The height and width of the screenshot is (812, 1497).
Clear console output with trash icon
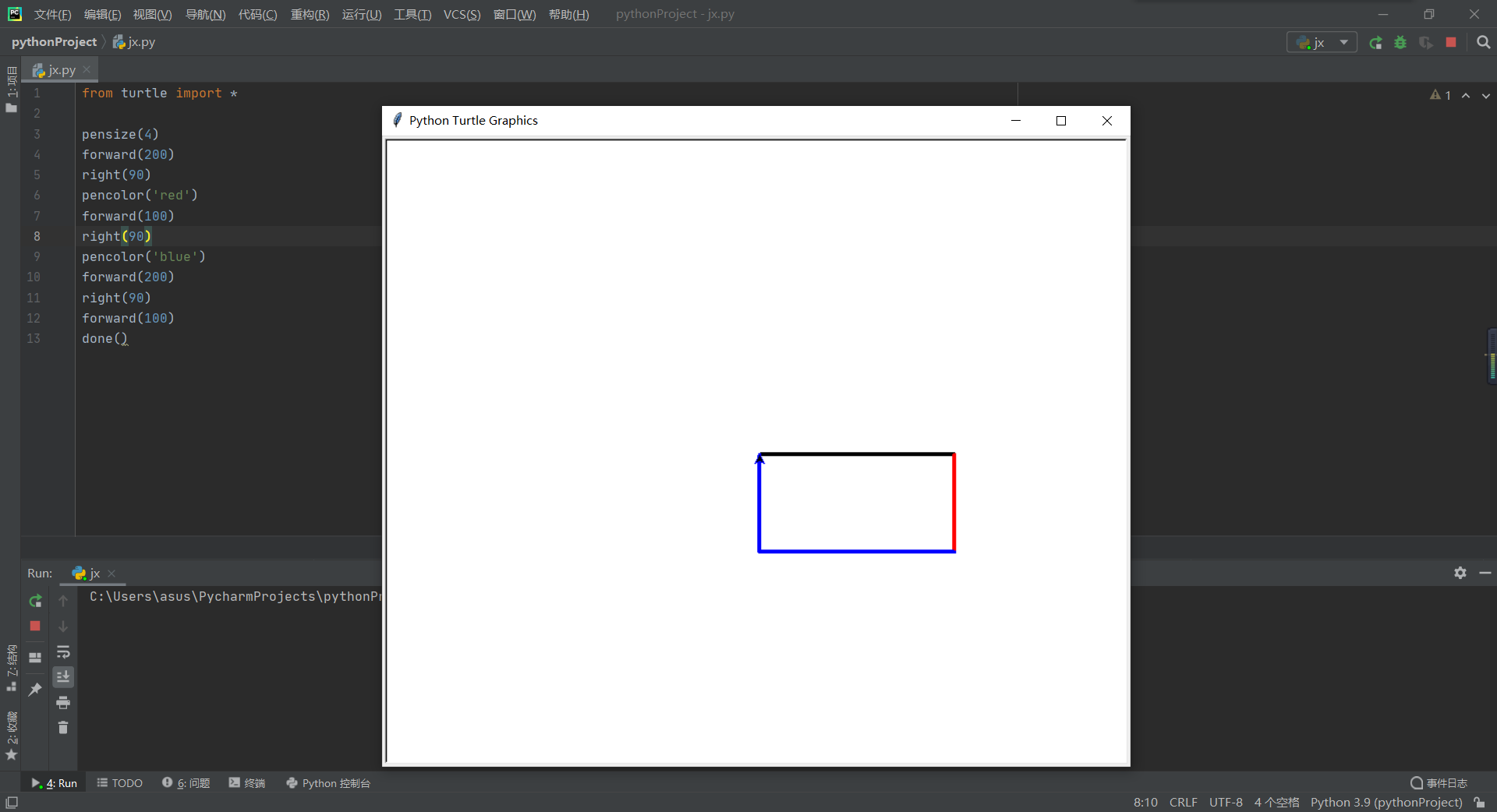(x=63, y=728)
